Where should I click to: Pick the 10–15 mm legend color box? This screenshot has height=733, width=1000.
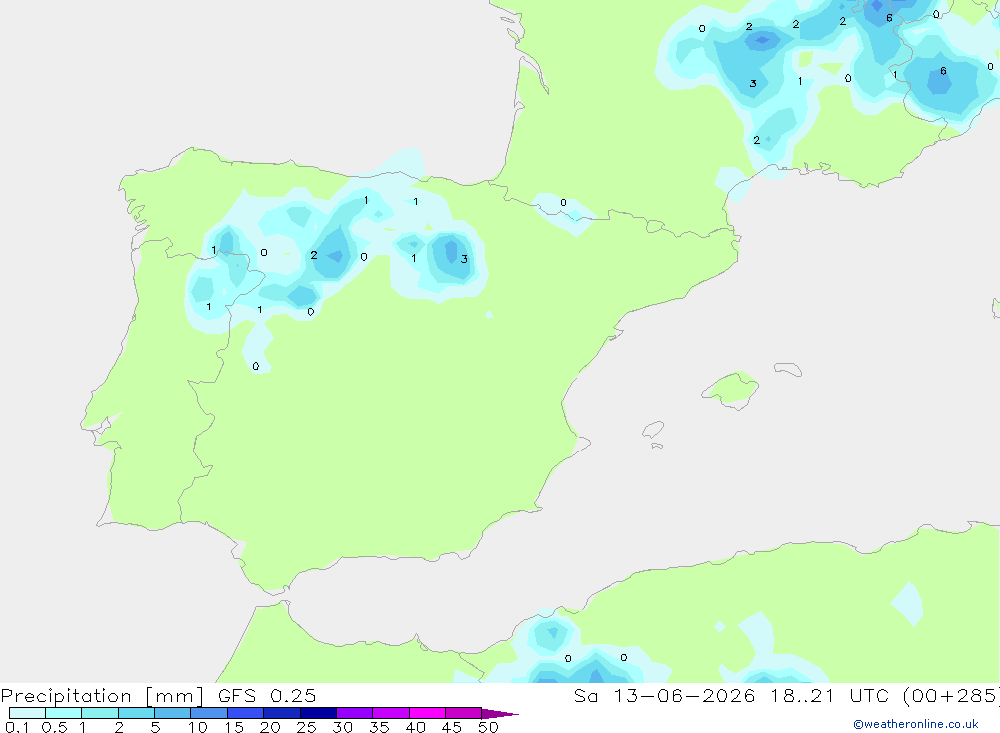[209, 713]
